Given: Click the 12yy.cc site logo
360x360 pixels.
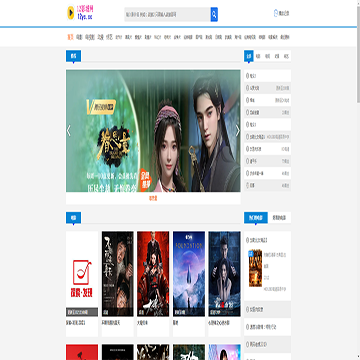Looking at the screenshot, I should [x=80, y=13].
